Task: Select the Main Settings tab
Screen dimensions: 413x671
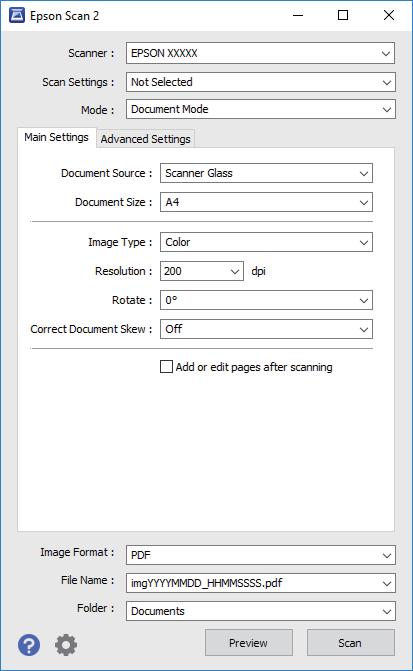Action: pos(56,137)
